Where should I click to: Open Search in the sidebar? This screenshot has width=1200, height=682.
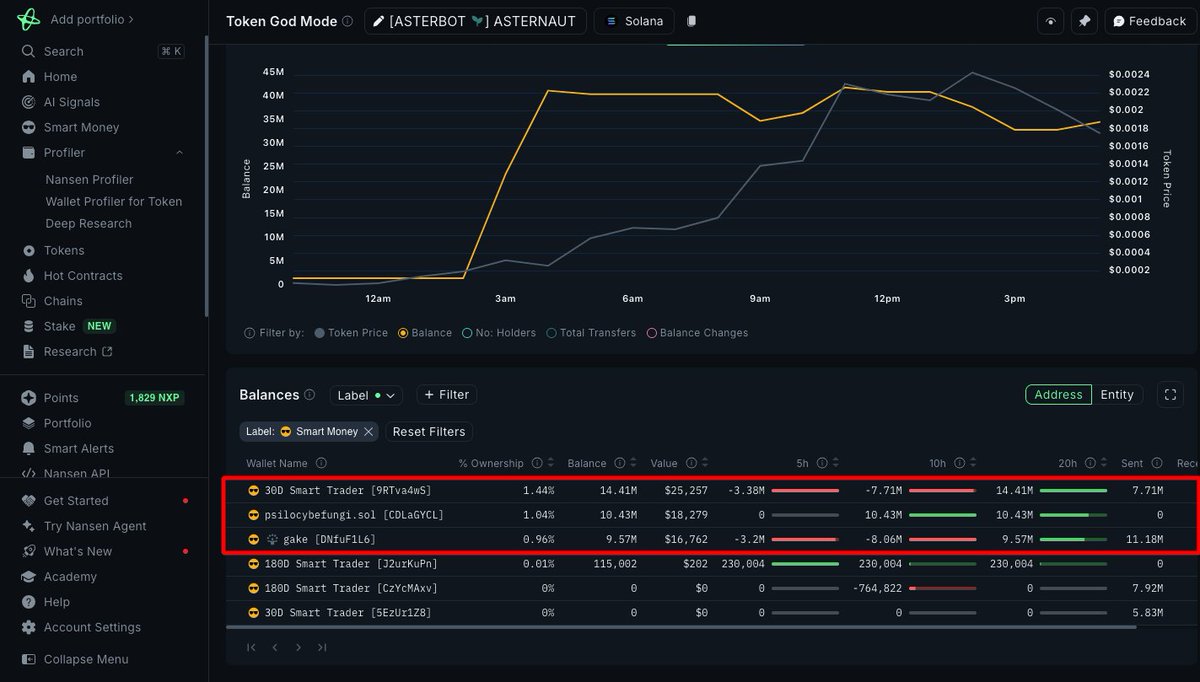click(64, 51)
